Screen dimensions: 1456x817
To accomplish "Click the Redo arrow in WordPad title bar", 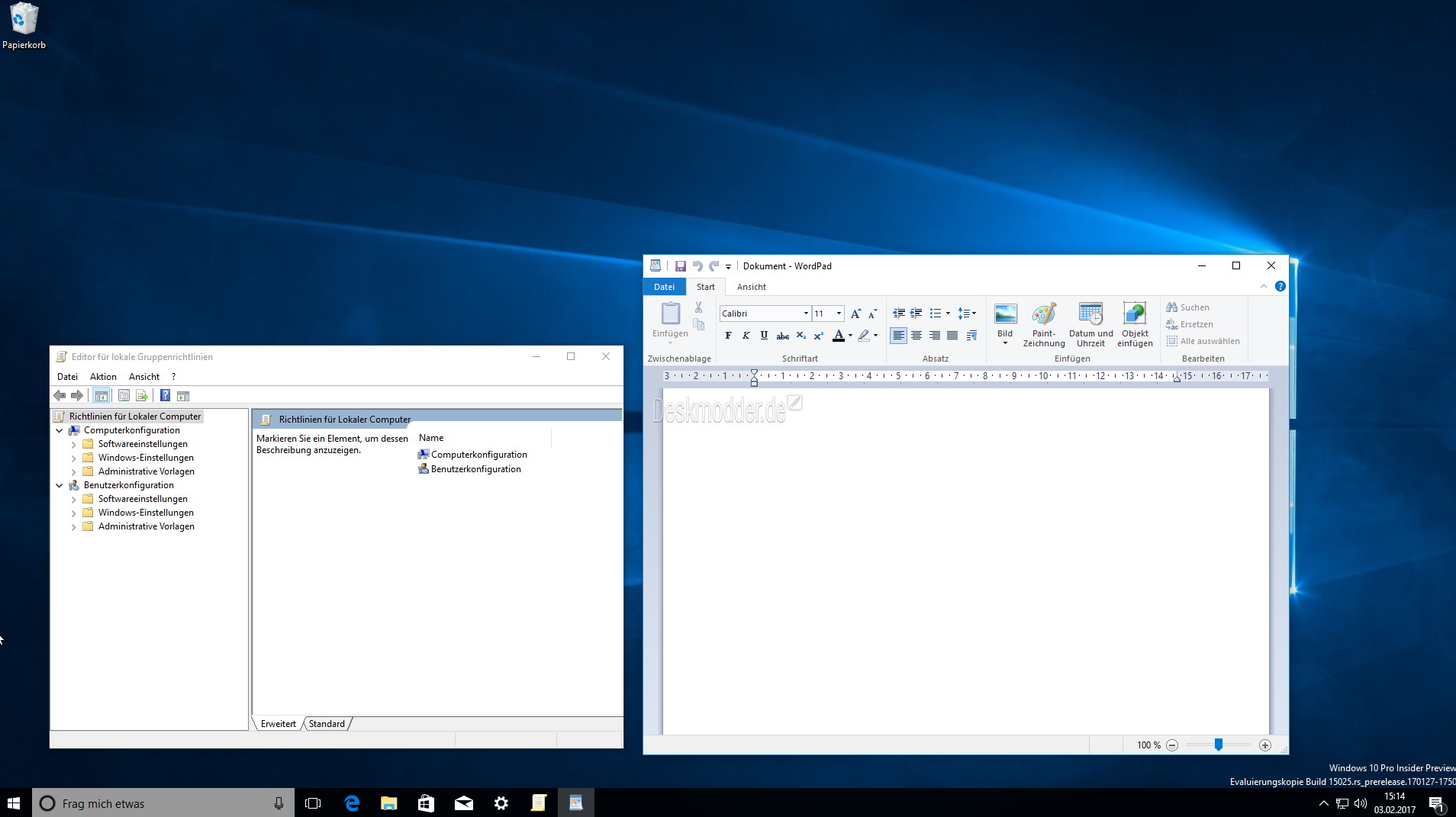I will (x=714, y=266).
